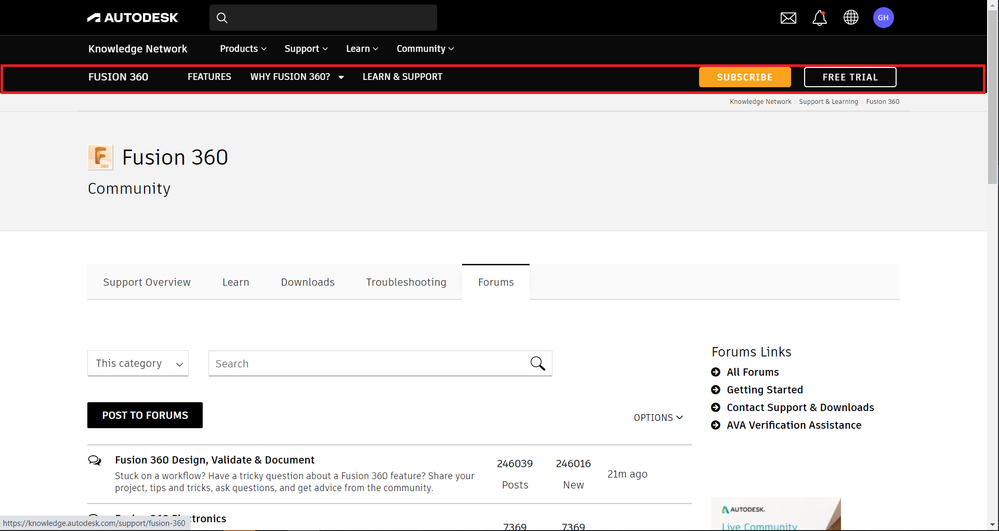The width and height of the screenshot is (999, 531).
Task: Click the top Autodesk search field
Action: pyautogui.click(x=323, y=18)
